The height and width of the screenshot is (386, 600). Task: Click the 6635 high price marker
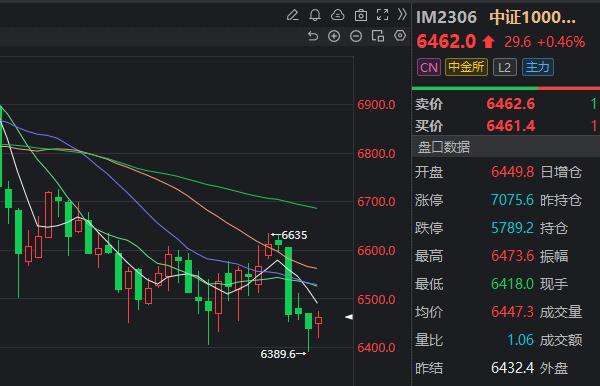(x=294, y=235)
